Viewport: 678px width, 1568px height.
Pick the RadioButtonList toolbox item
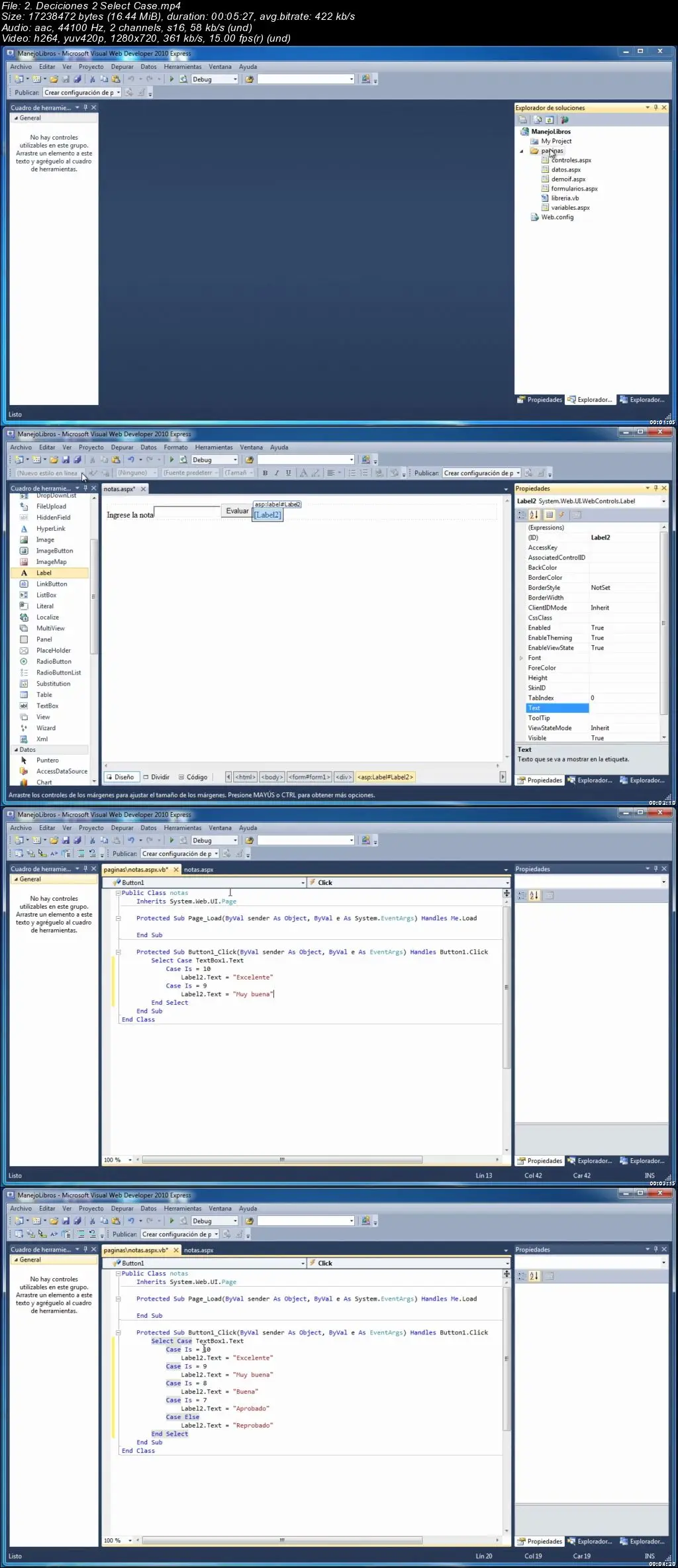pos(50,672)
